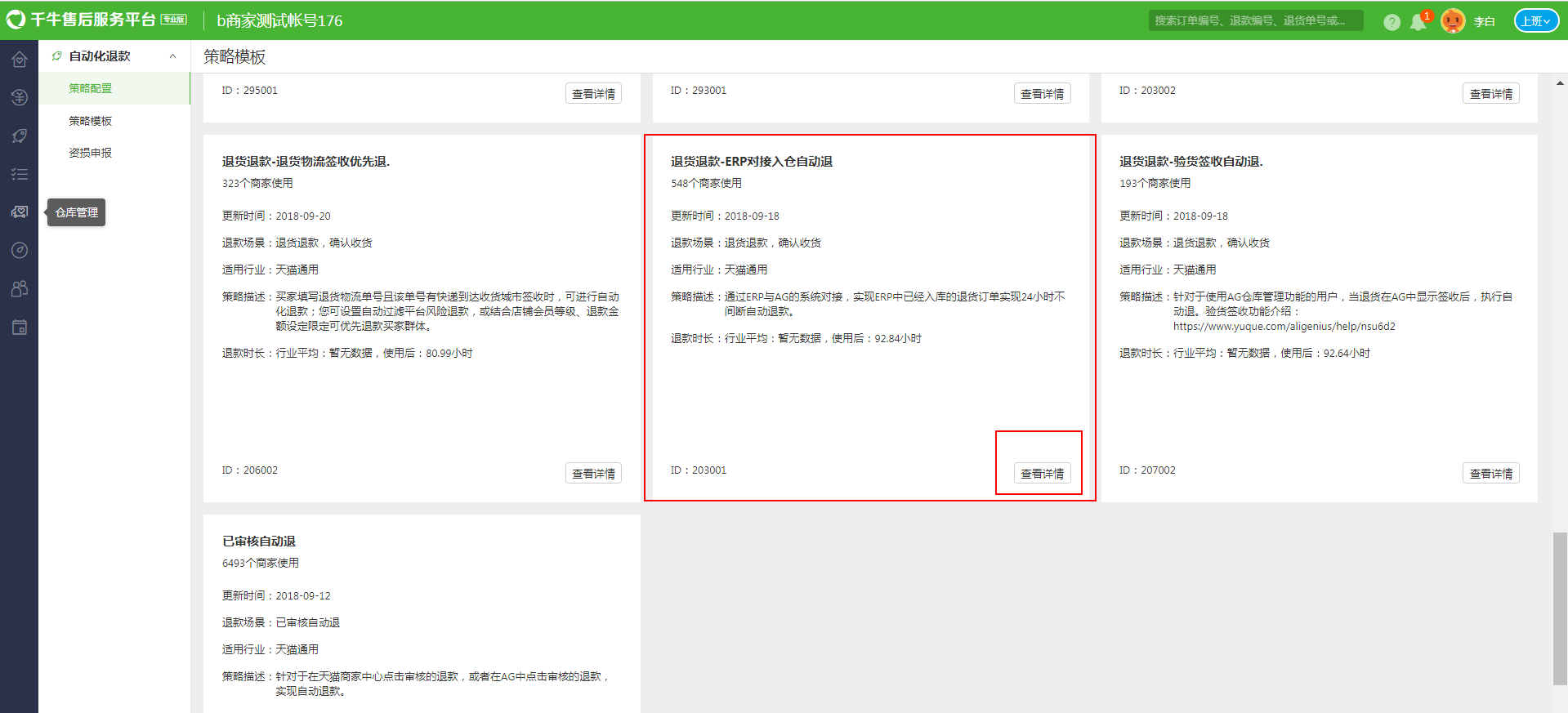
Task: Click the compass icon in left sidebar
Action: point(20,250)
